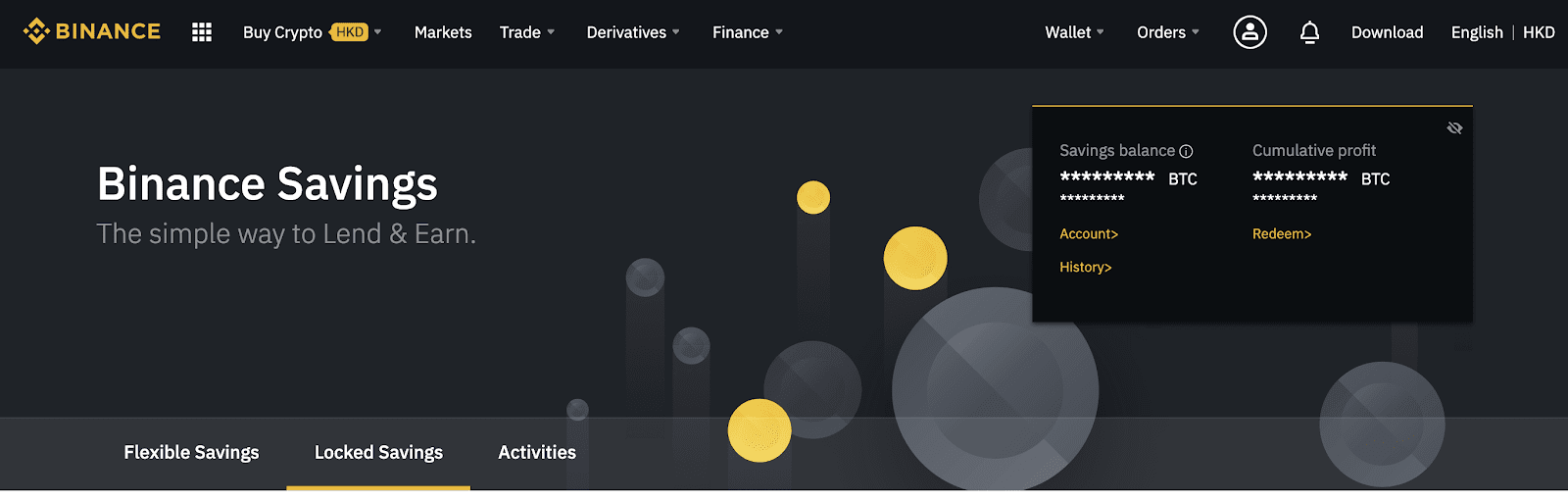Click the Savings balance info icon
The width and height of the screenshot is (1568, 501).
coord(1186,151)
